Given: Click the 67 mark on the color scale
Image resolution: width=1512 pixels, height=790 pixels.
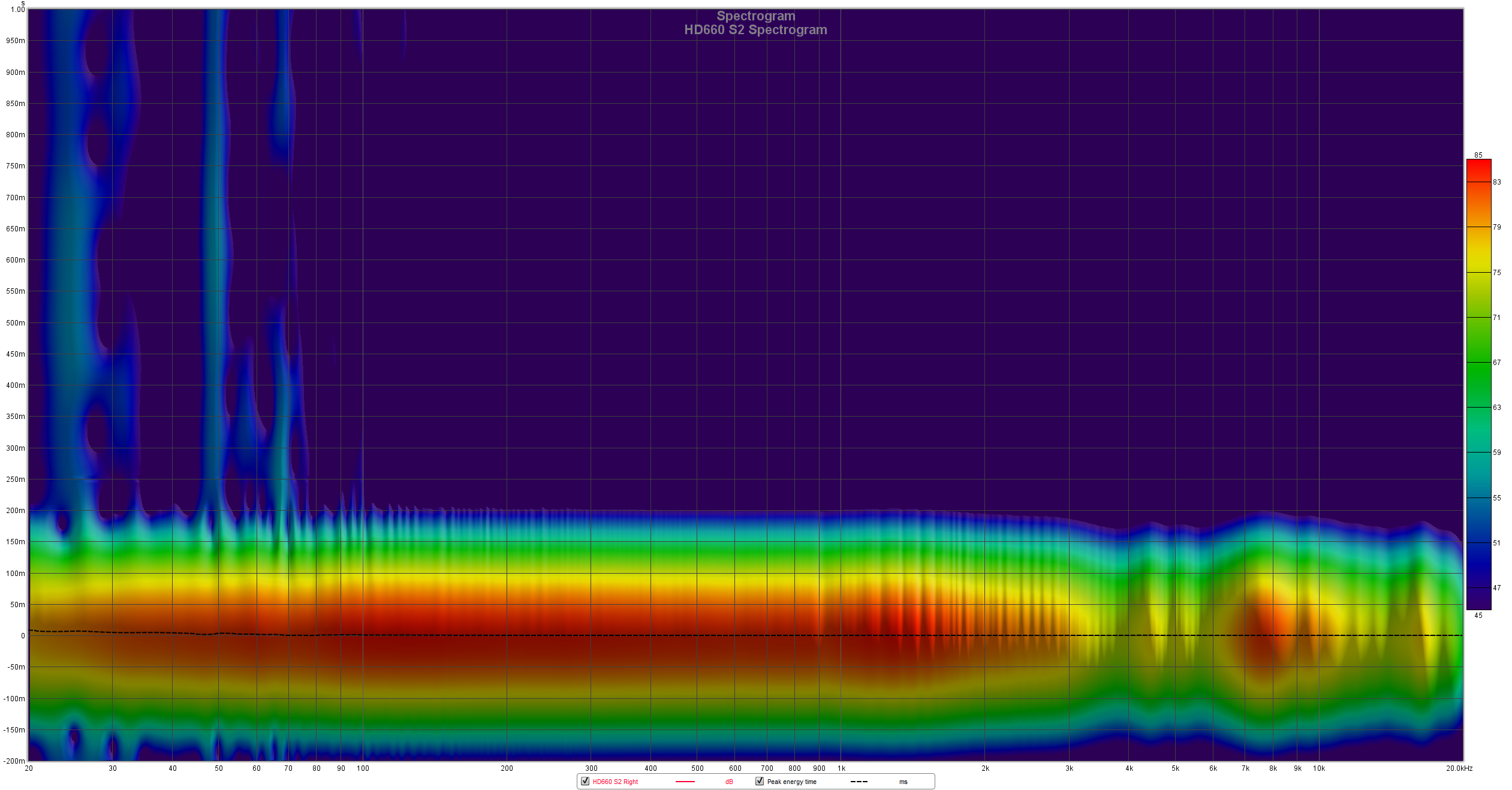Looking at the screenshot, I should tap(1497, 362).
